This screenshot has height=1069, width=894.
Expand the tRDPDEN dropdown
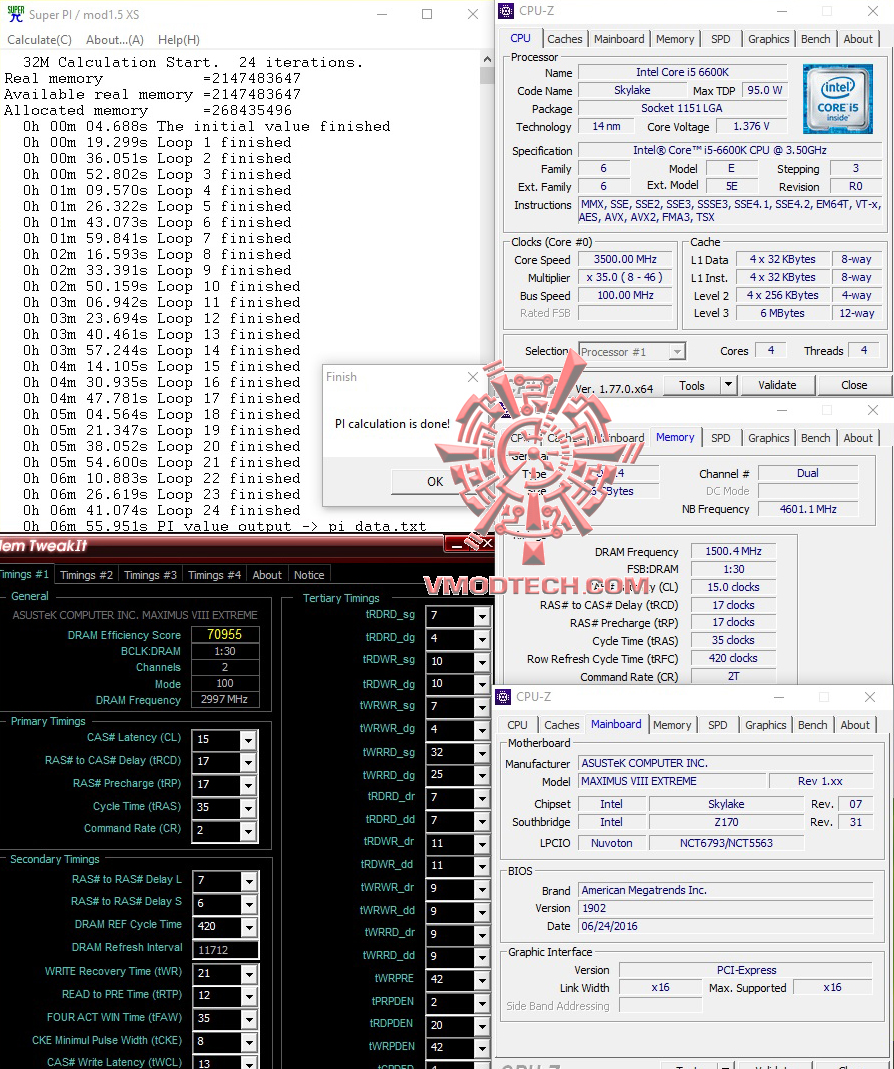click(482, 1025)
